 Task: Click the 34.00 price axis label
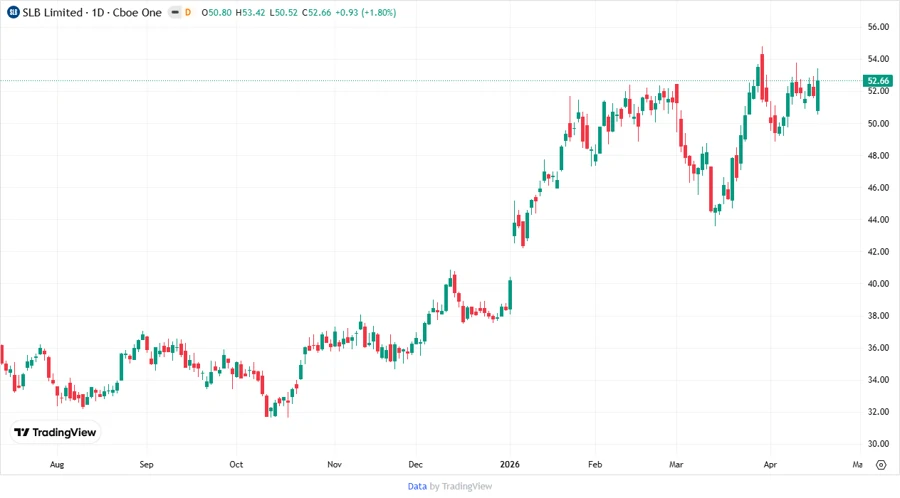pyautogui.click(x=878, y=380)
